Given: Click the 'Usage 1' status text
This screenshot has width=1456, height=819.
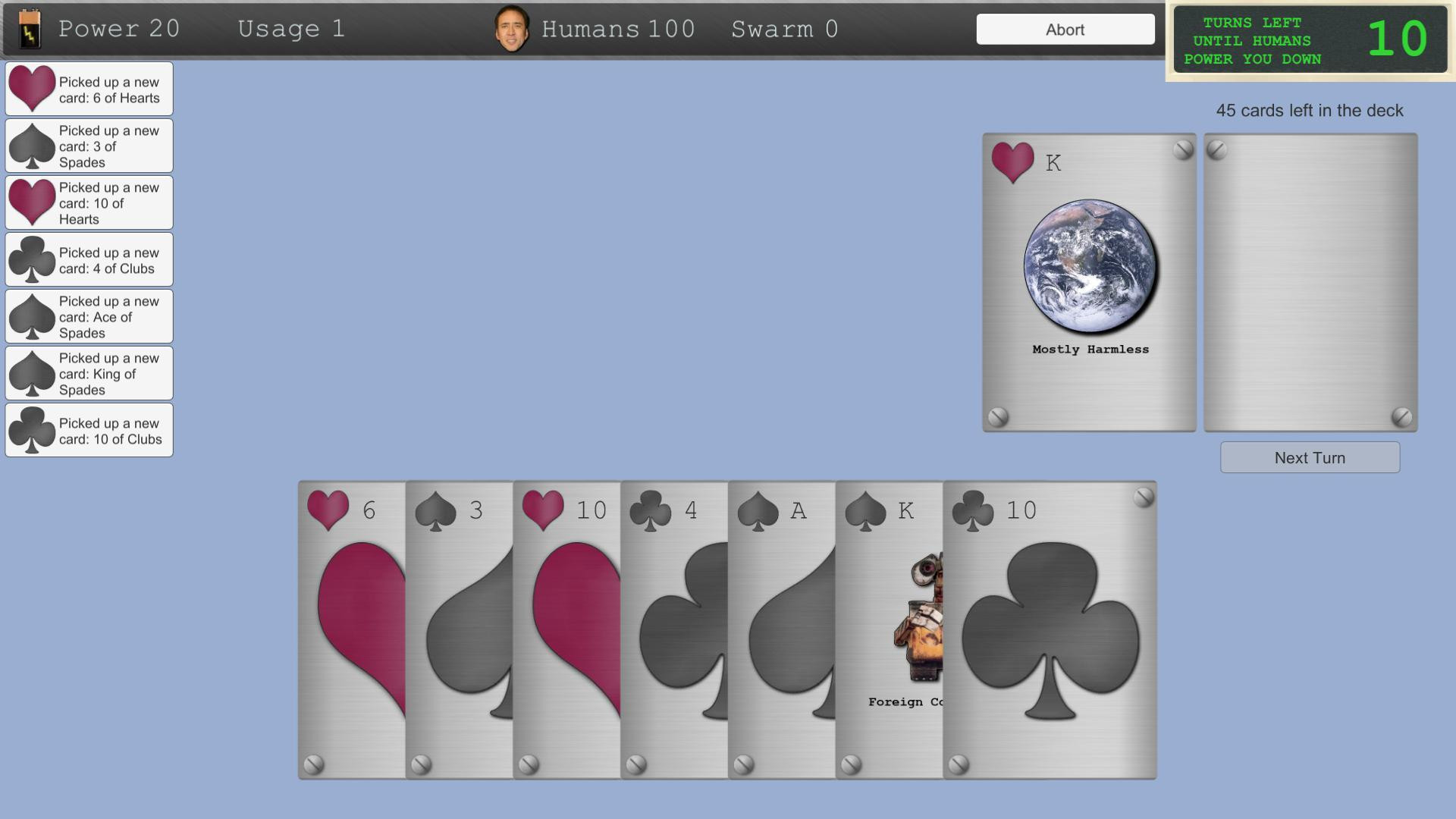Looking at the screenshot, I should [x=292, y=29].
